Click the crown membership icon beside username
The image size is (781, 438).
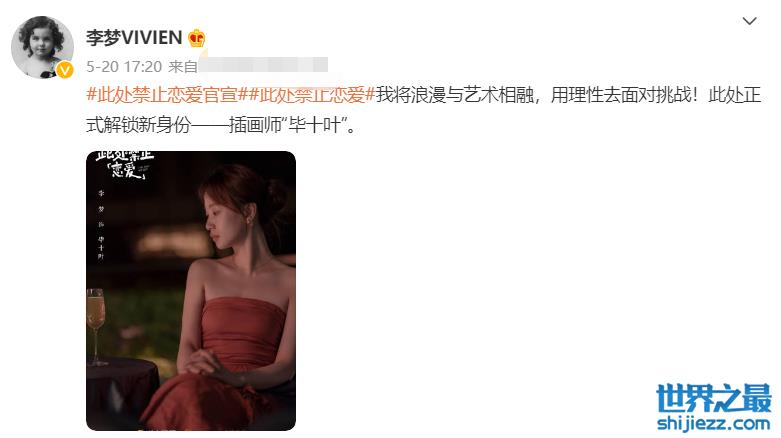click(x=197, y=38)
